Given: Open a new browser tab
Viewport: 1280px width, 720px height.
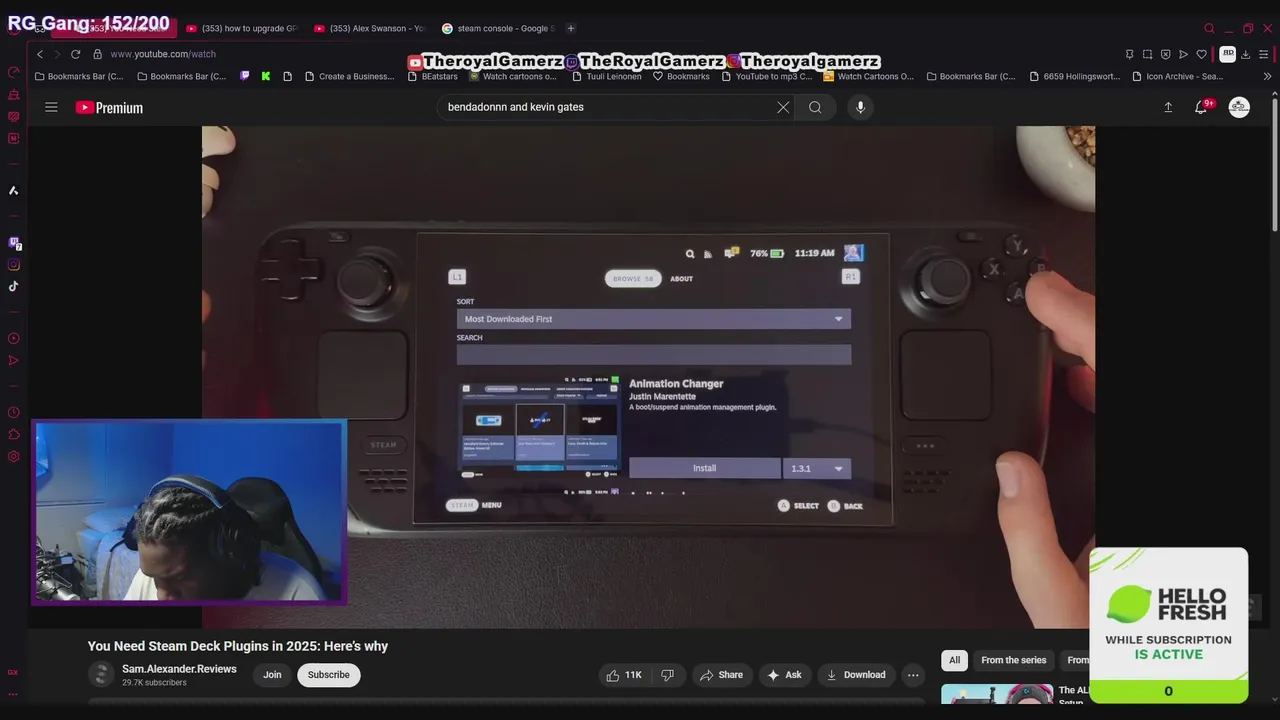Looking at the screenshot, I should tap(570, 28).
